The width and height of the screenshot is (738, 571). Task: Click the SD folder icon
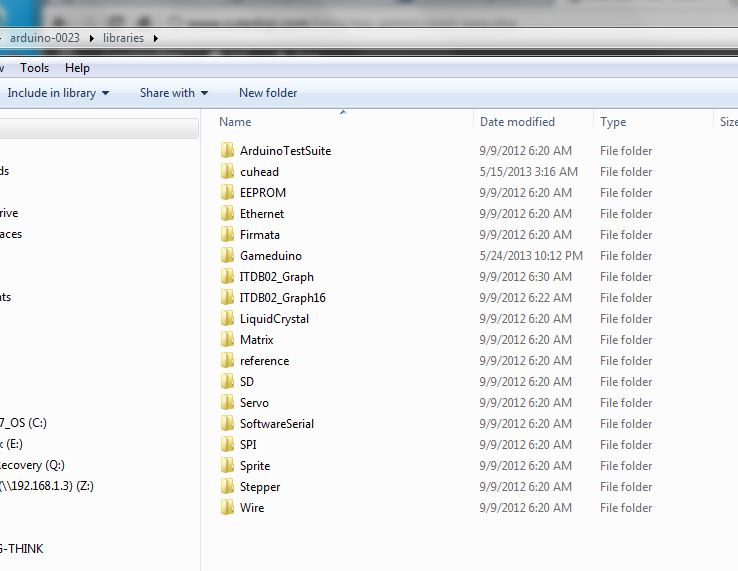pyautogui.click(x=227, y=381)
